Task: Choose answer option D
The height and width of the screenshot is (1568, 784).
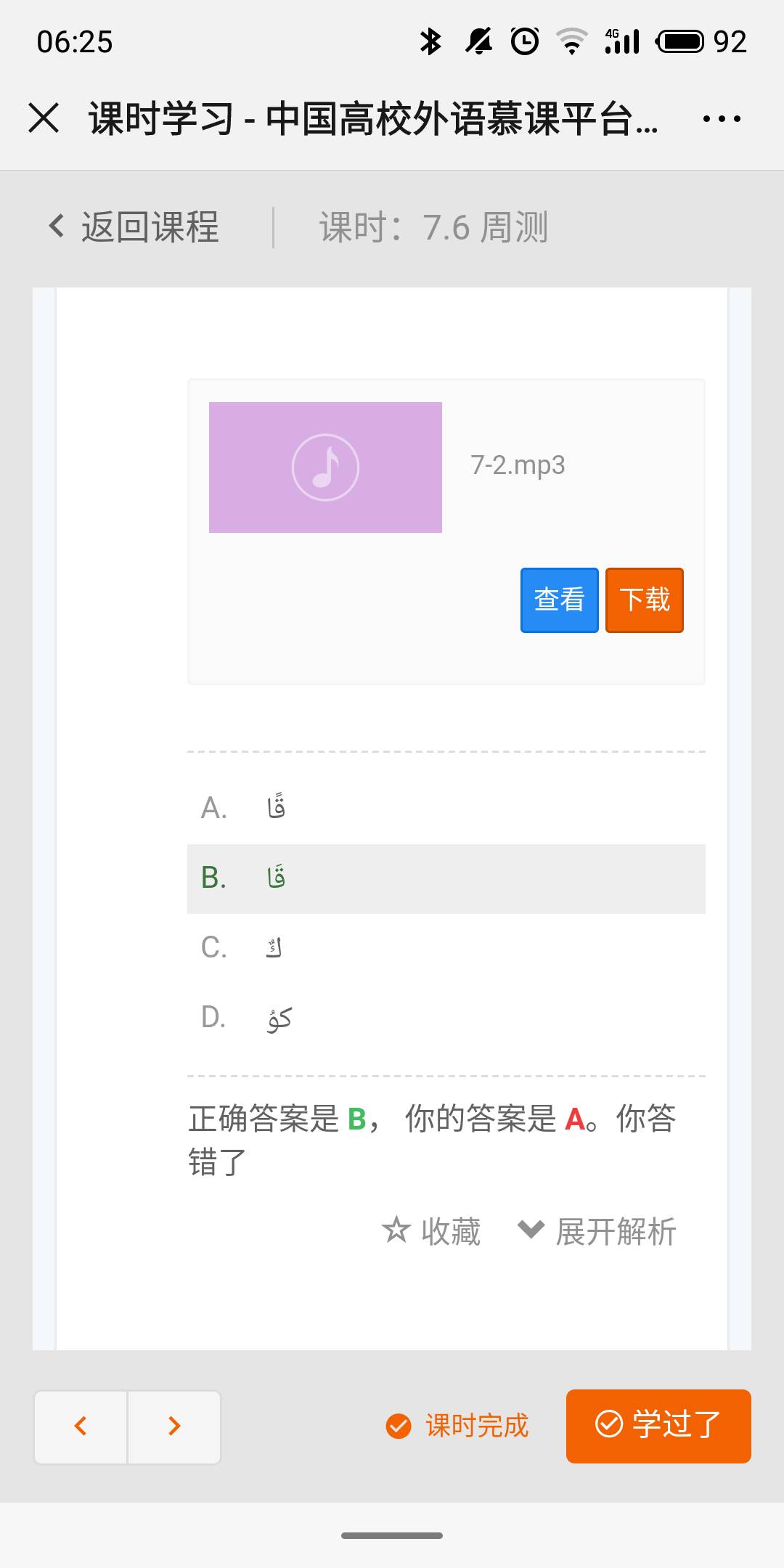Action: tap(279, 1018)
